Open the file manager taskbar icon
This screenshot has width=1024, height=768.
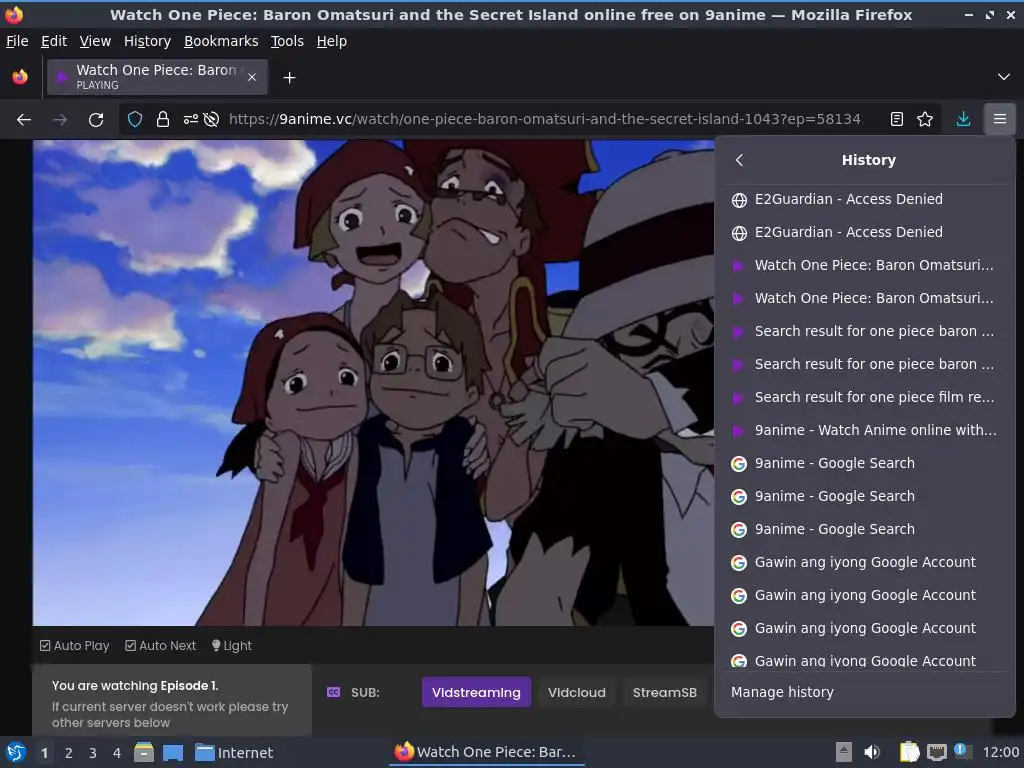click(144, 752)
